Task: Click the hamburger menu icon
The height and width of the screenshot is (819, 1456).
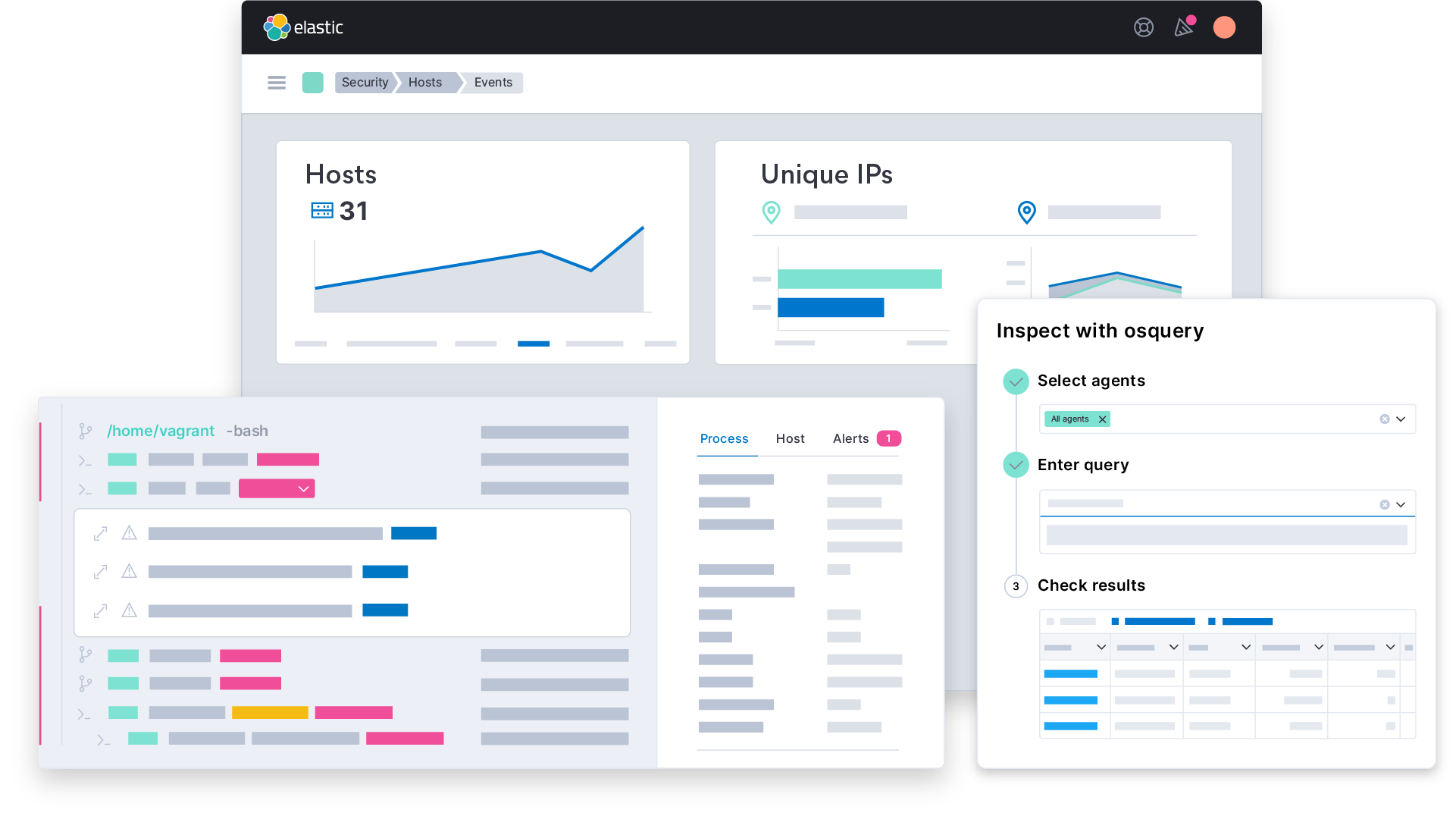Action: pyautogui.click(x=277, y=81)
